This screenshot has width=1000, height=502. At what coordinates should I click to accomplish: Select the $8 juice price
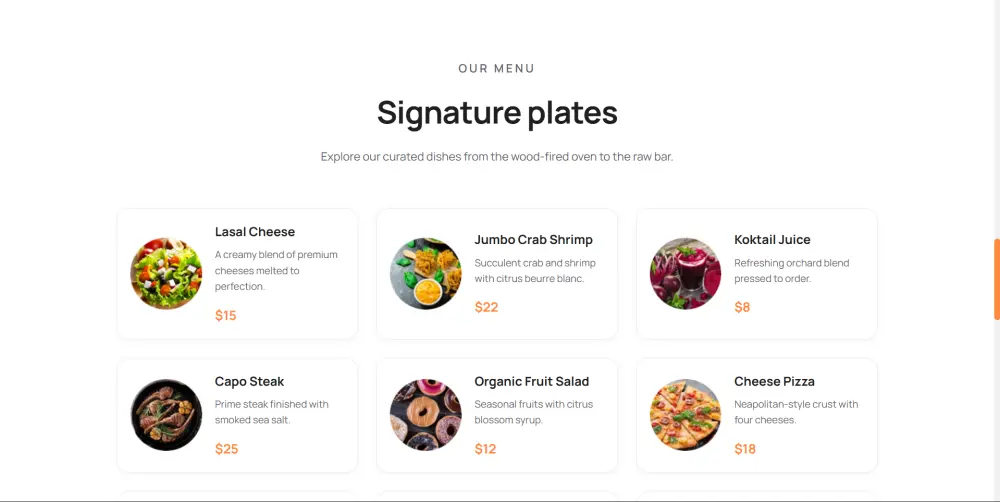pos(742,308)
